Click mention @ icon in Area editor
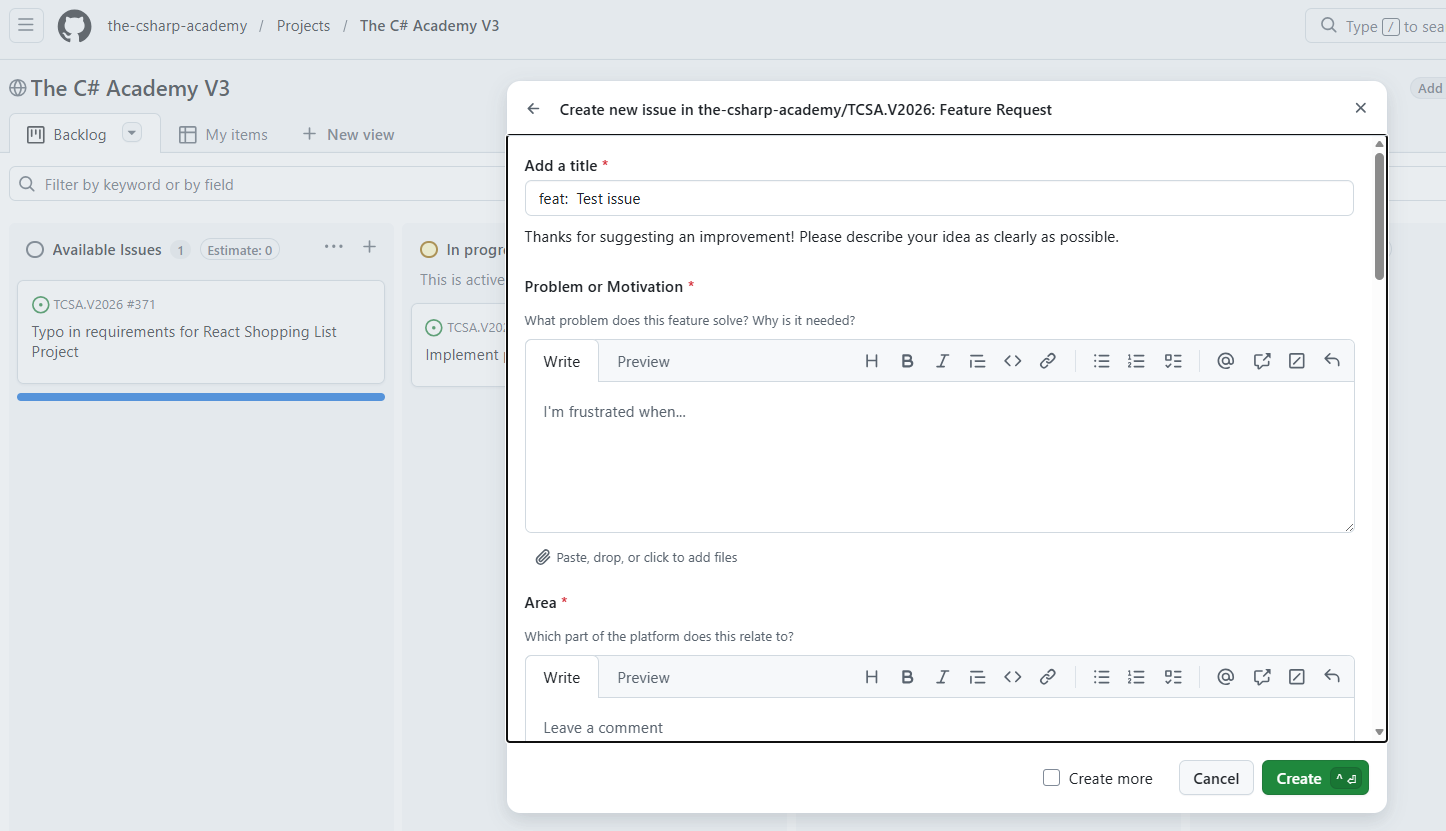The image size is (1446, 831). 1225,677
